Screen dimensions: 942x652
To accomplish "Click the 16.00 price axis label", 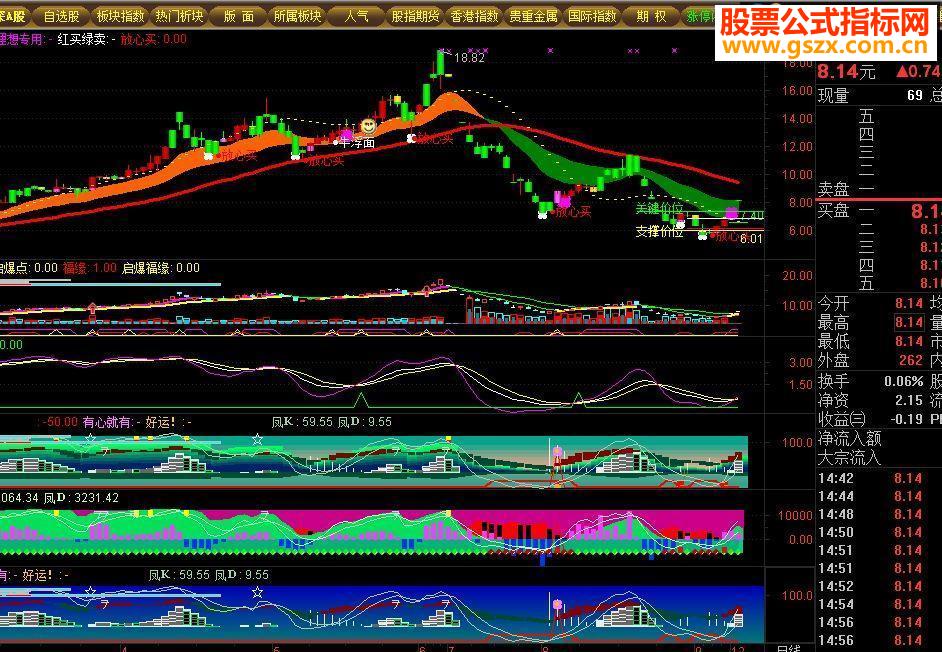I will (797, 91).
